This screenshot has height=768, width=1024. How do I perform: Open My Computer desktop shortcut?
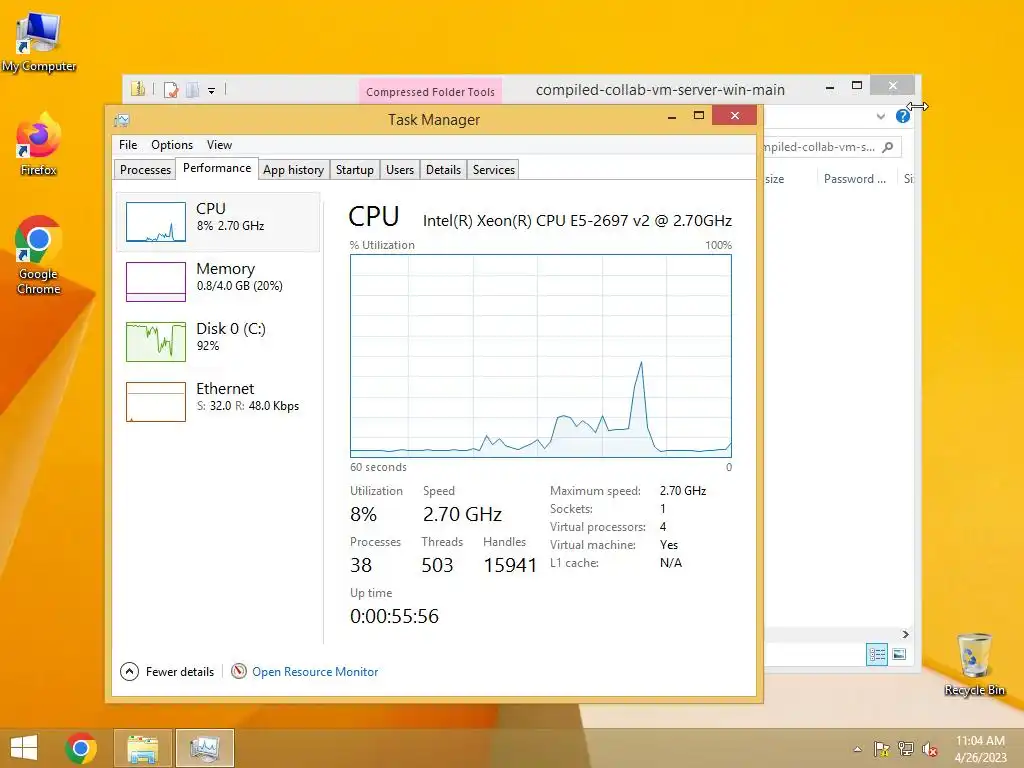[x=39, y=41]
